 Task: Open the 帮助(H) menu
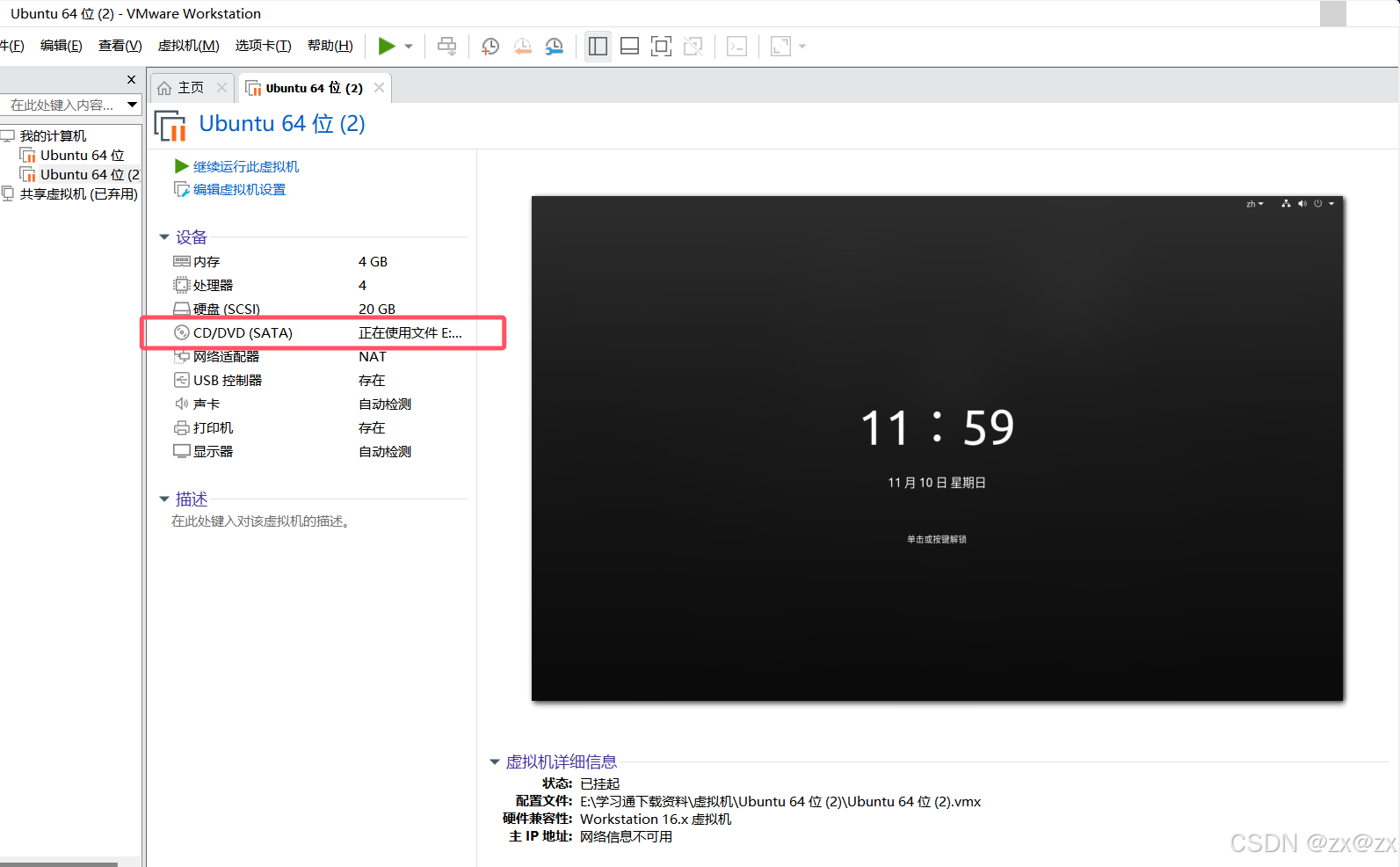click(x=330, y=46)
